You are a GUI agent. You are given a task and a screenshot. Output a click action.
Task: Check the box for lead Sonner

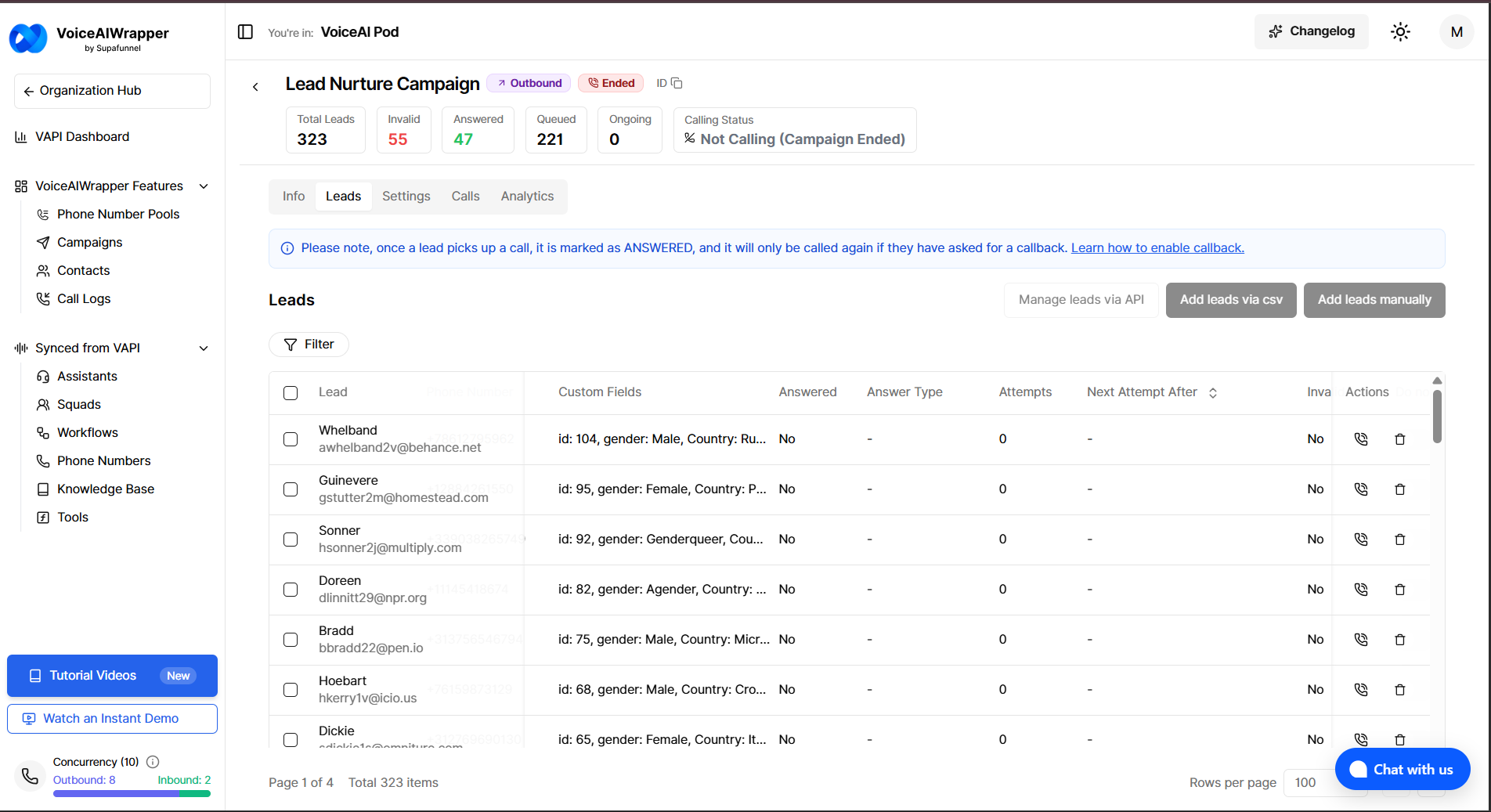[291, 540]
